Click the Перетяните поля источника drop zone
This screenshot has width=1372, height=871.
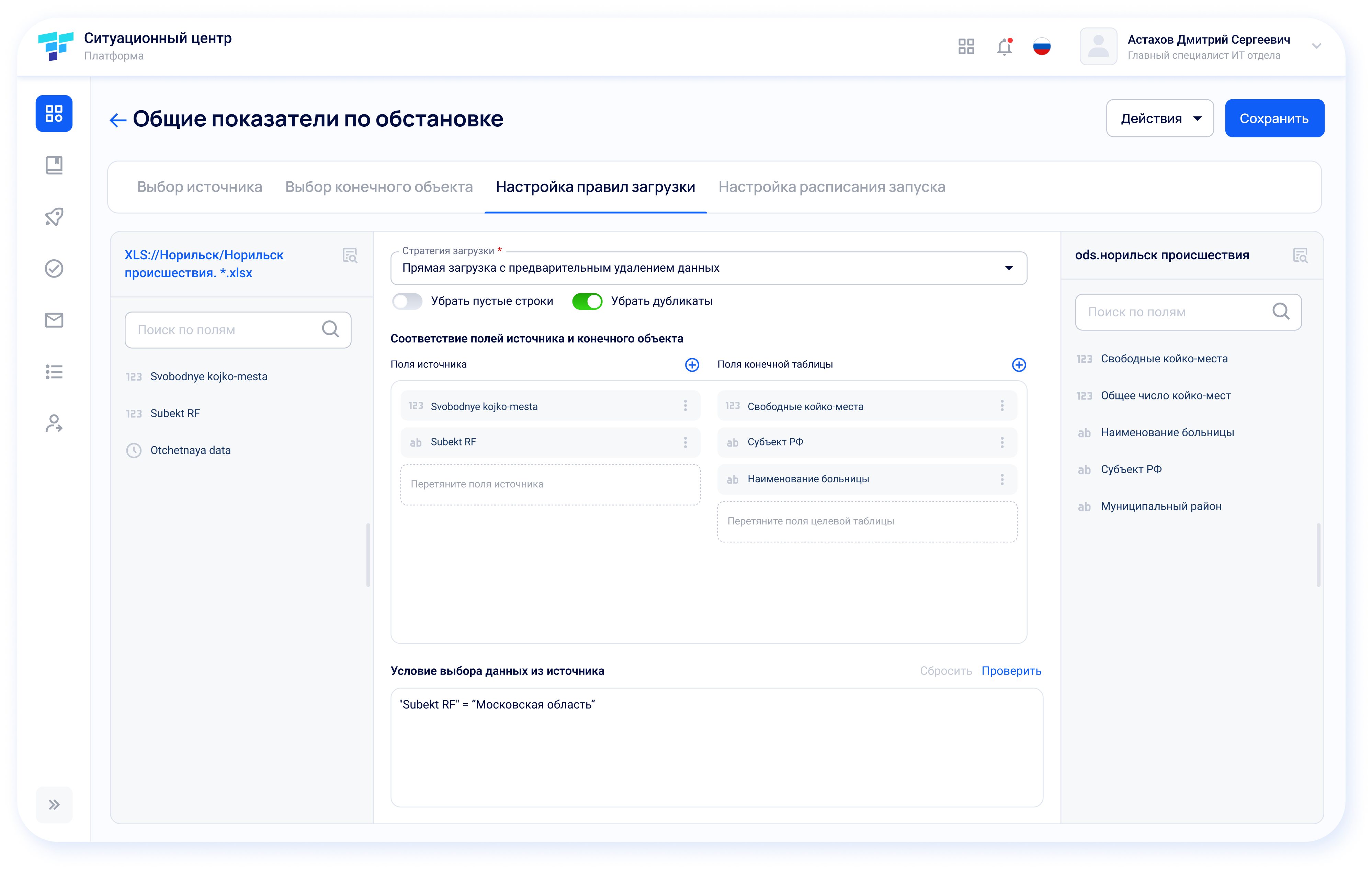pyautogui.click(x=551, y=485)
